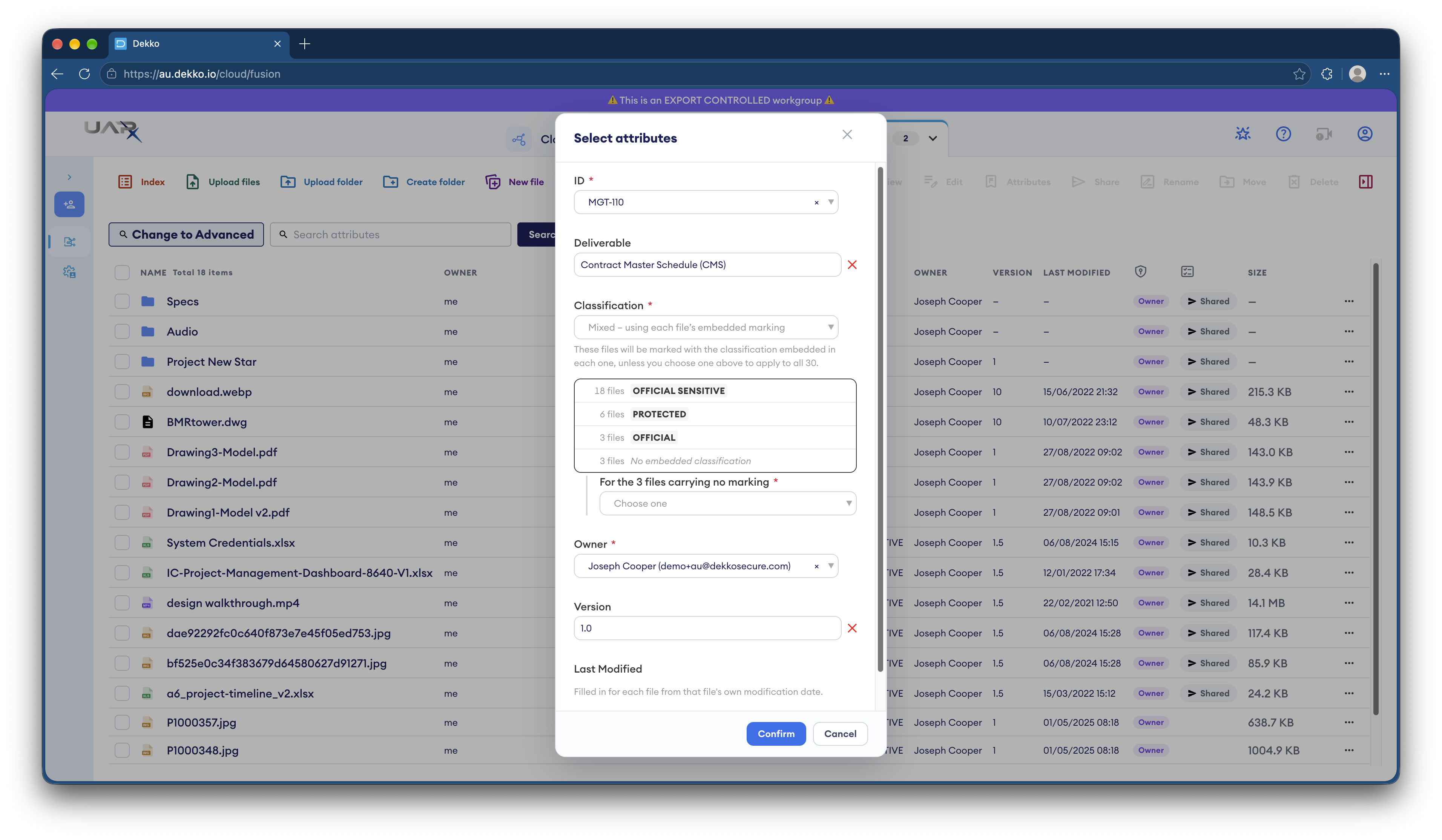Click Upload files icon
This screenshot has height=840, width=1442.
pyautogui.click(x=192, y=182)
